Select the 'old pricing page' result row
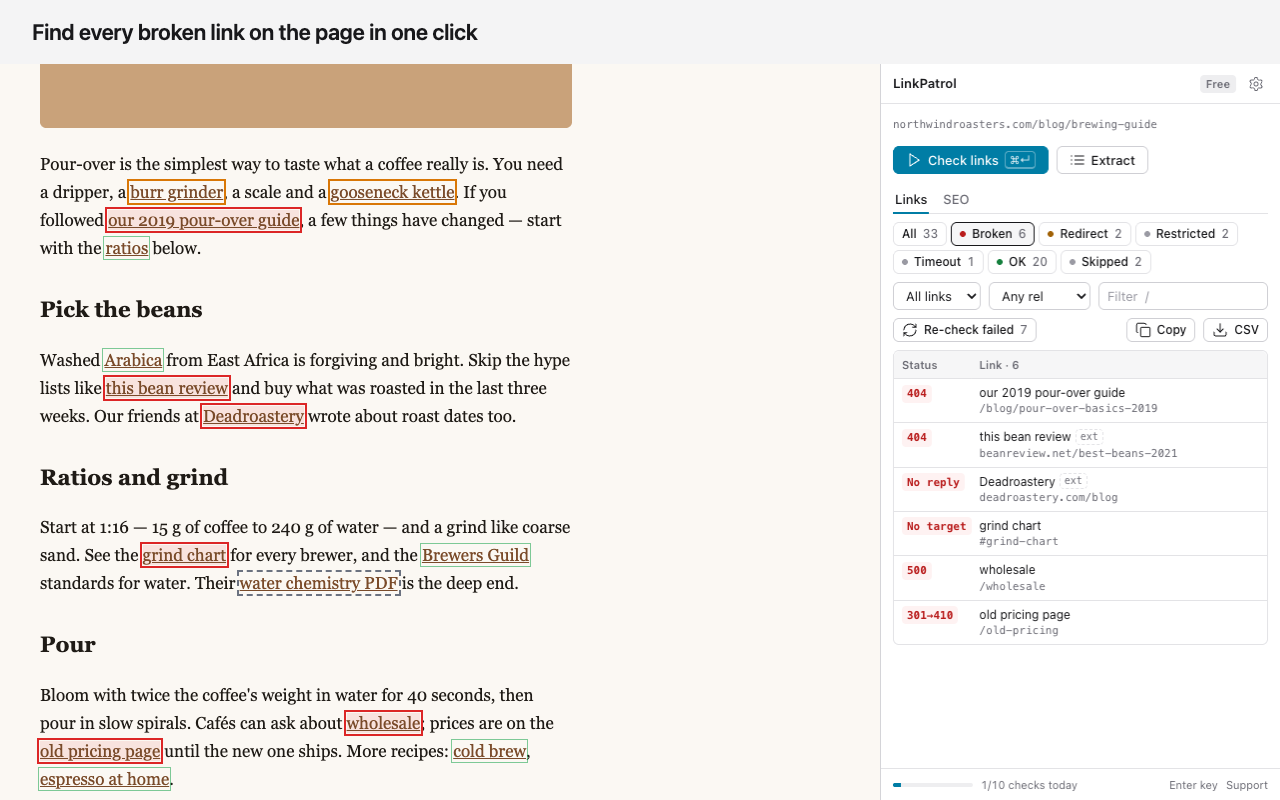This screenshot has height=800, width=1280. point(1080,622)
